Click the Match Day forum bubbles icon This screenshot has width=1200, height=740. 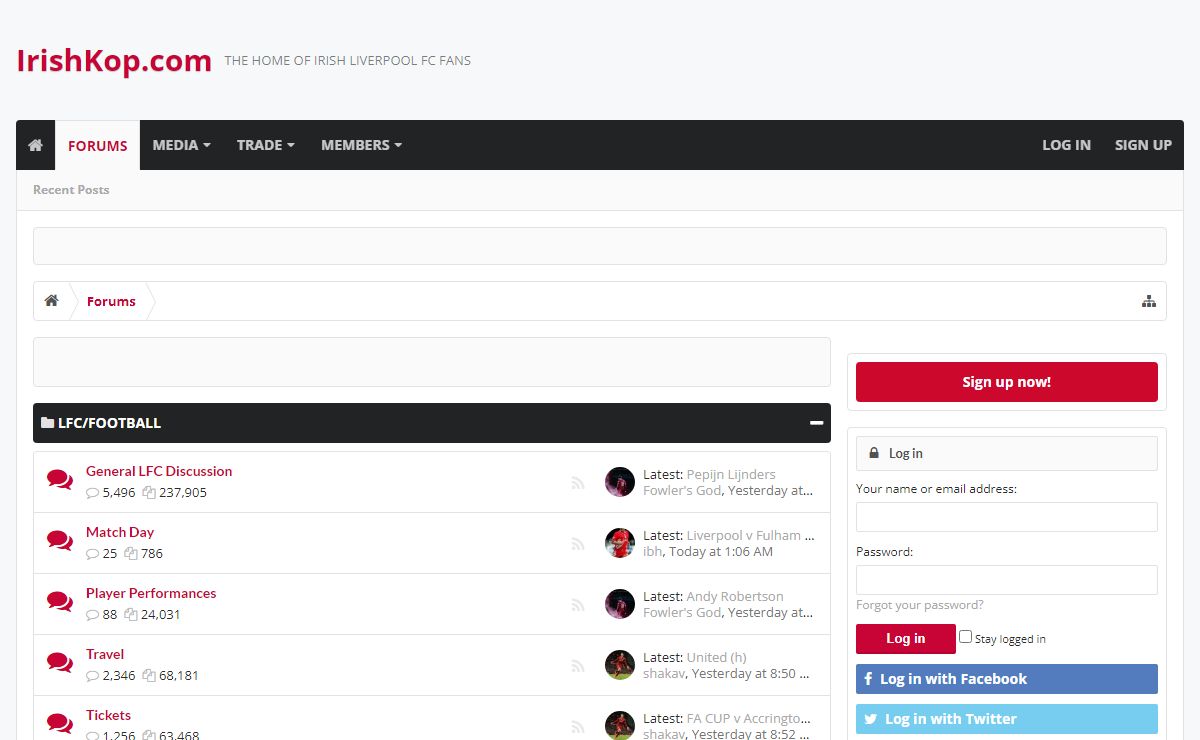pos(60,541)
